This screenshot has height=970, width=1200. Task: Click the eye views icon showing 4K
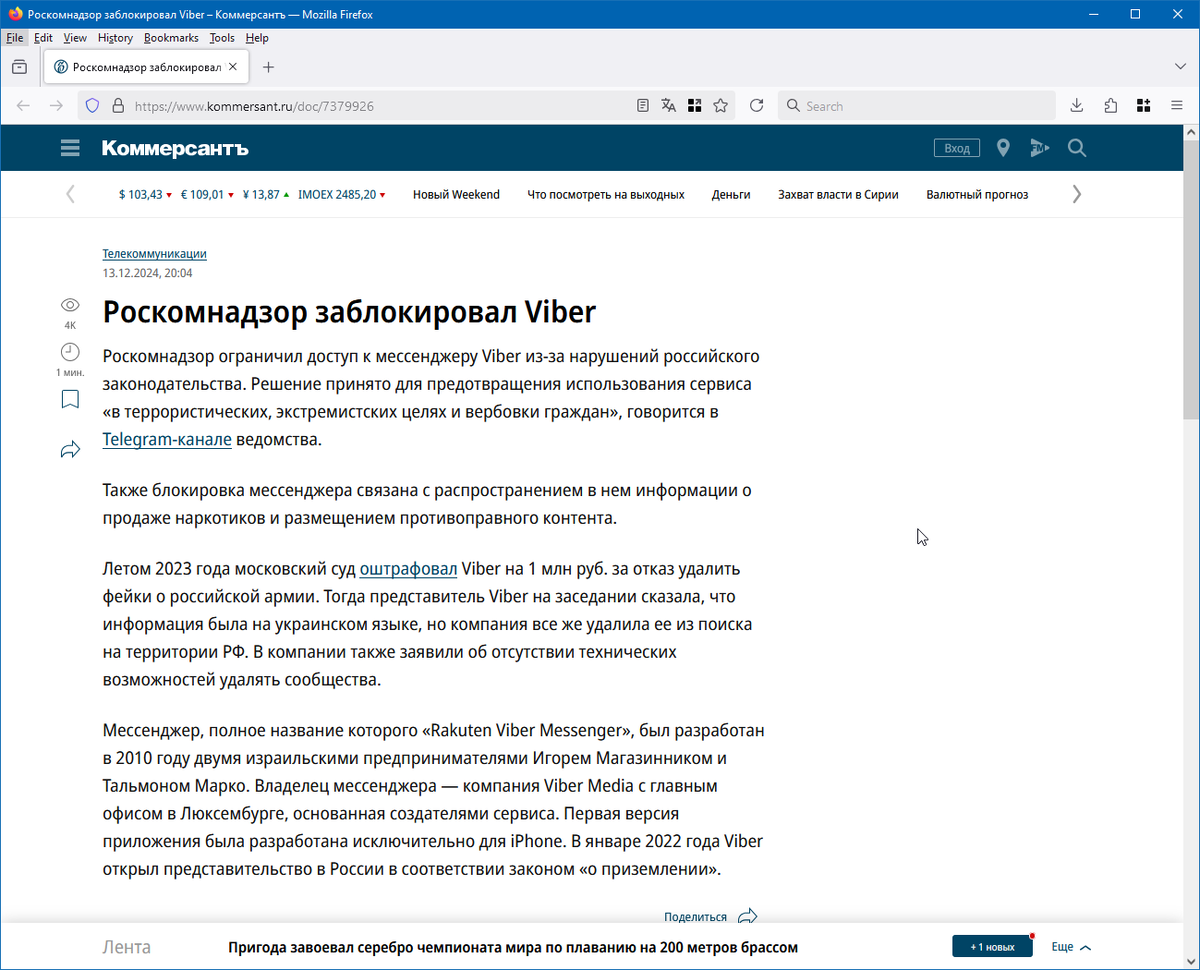click(x=70, y=305)
